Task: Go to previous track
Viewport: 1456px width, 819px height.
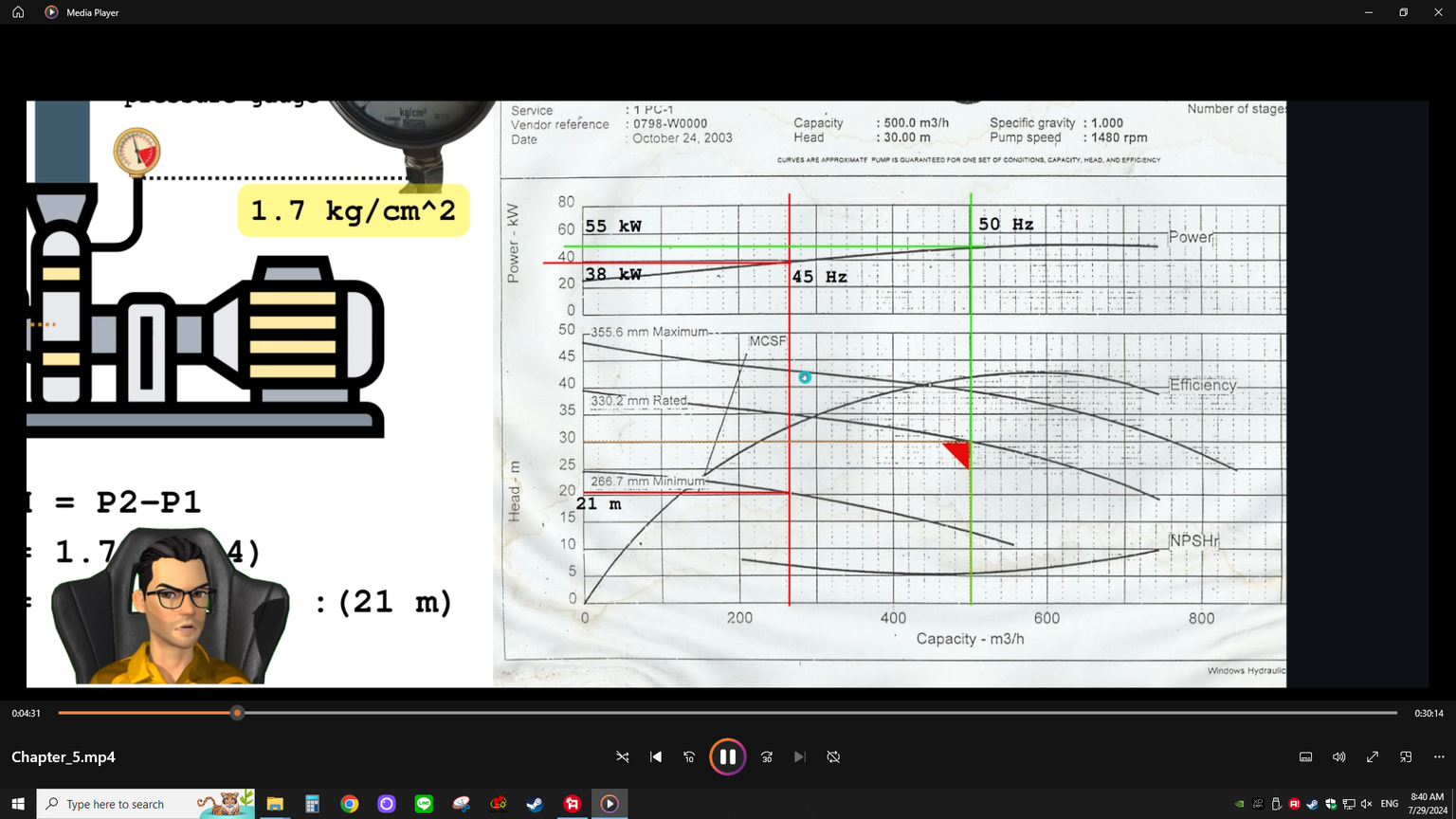Action: 656,756
